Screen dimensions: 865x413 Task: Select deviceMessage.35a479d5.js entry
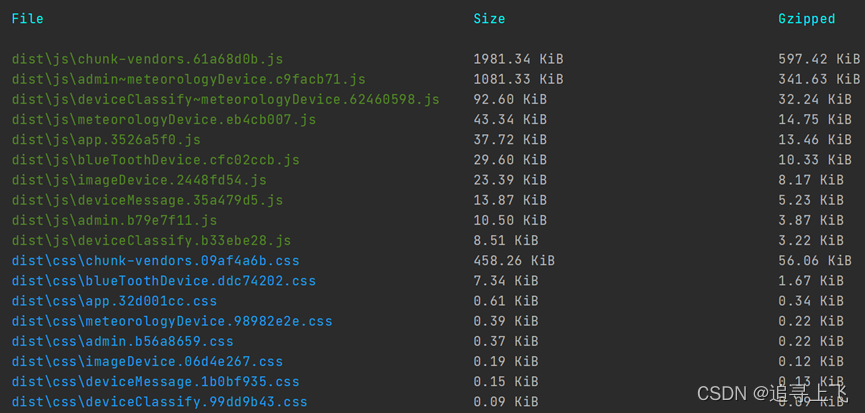[x=147, y=200]
